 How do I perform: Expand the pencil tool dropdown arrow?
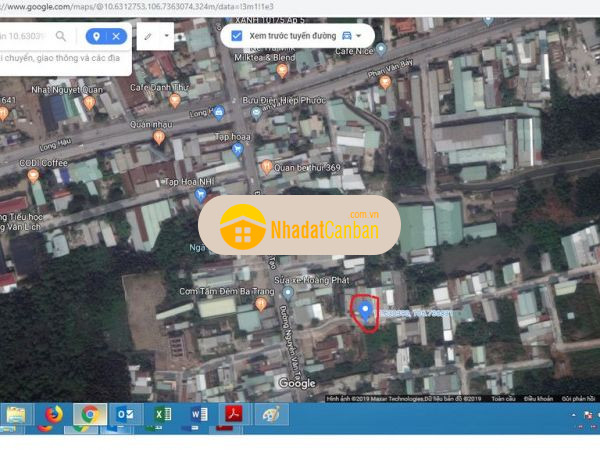coord(166,37)
